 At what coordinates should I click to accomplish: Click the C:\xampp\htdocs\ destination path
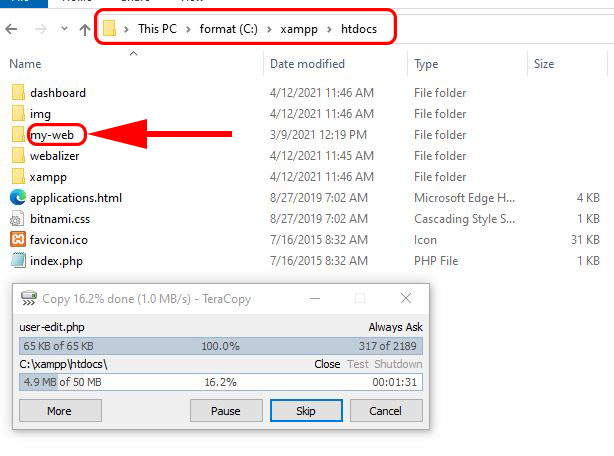pos(63,364)
